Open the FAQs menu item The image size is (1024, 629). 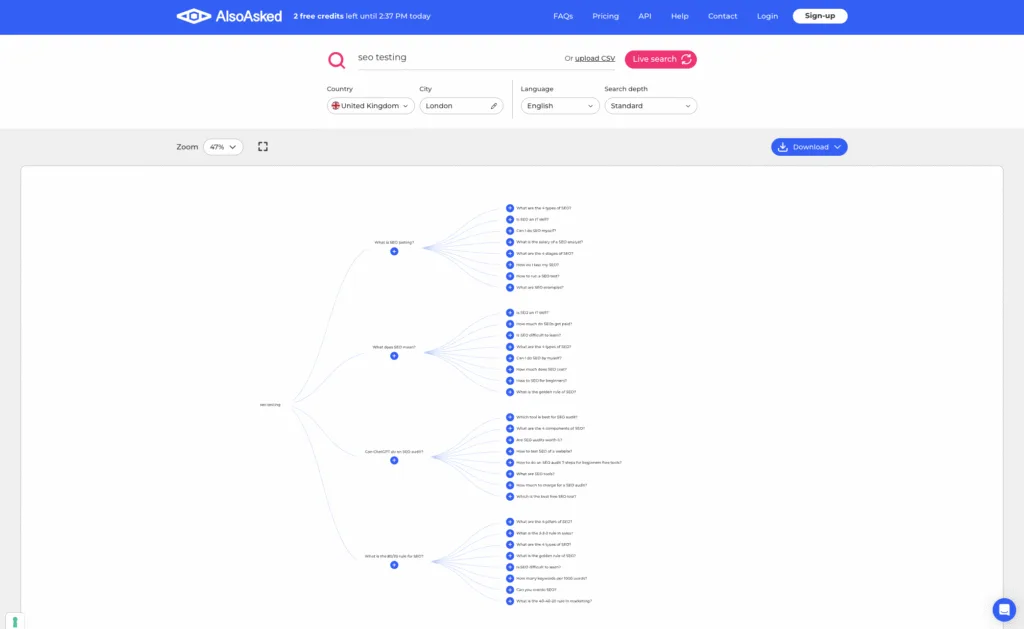tap(563, 15)
